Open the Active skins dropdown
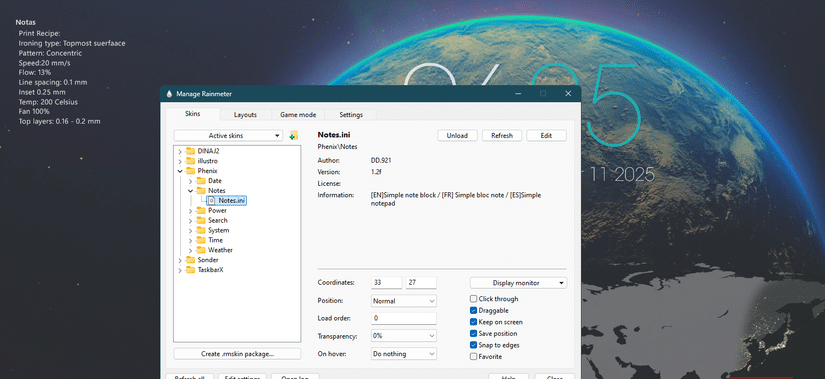This screenshot has width=825, height=379. point(228,136)
